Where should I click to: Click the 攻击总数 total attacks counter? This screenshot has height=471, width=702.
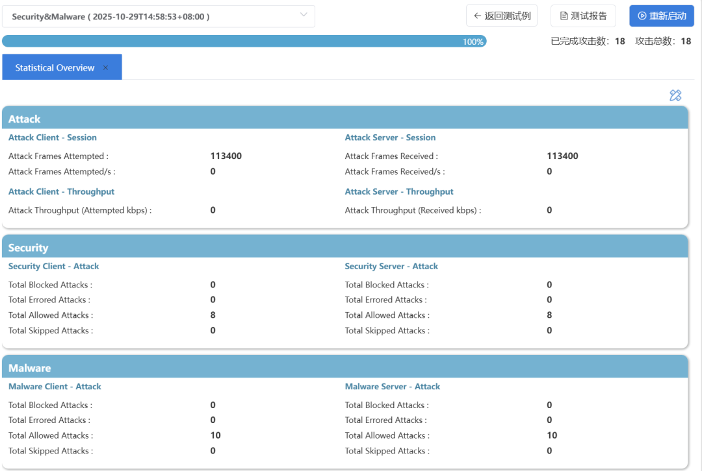(663, 41)
